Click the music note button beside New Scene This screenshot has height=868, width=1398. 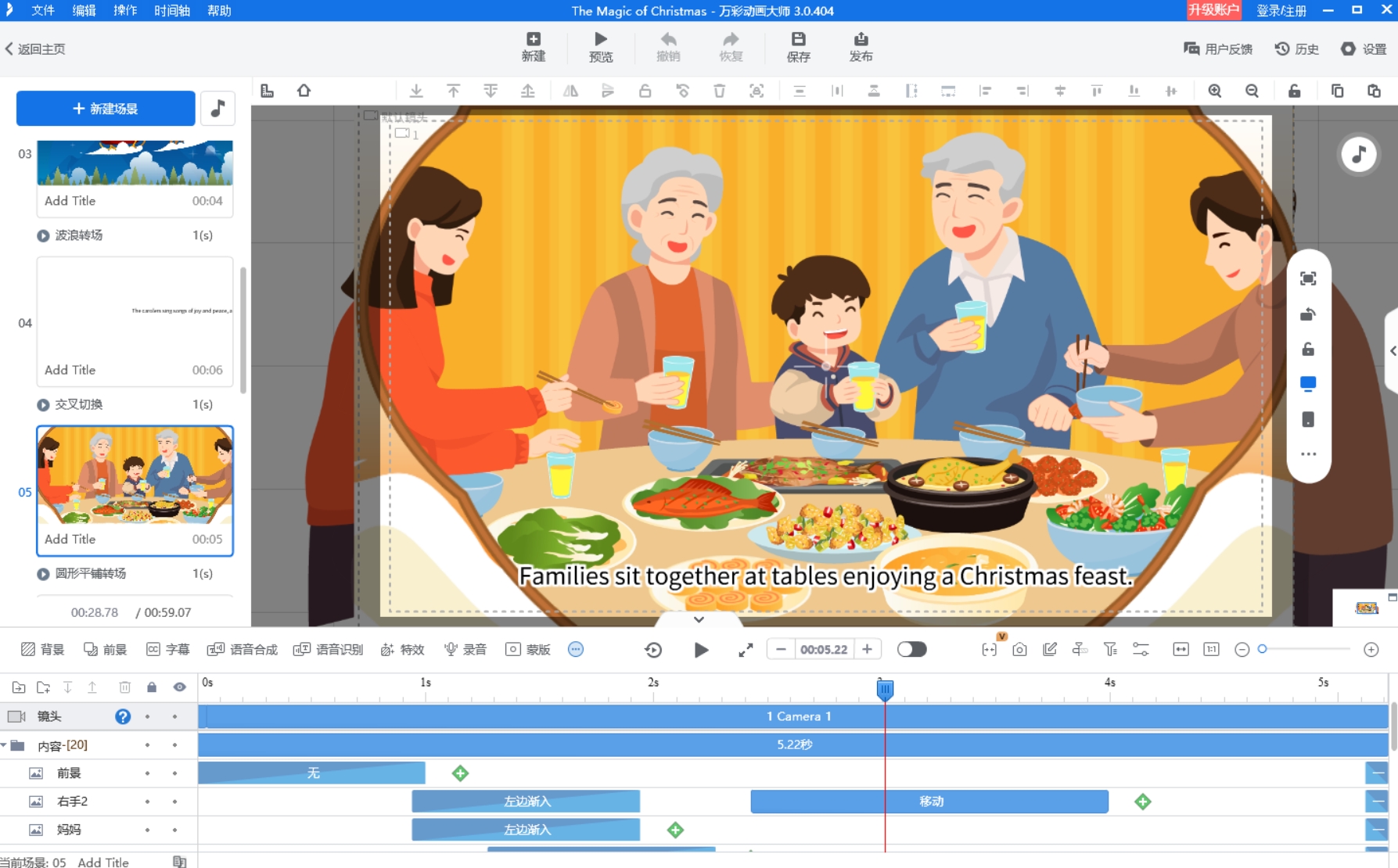[217, 108]
